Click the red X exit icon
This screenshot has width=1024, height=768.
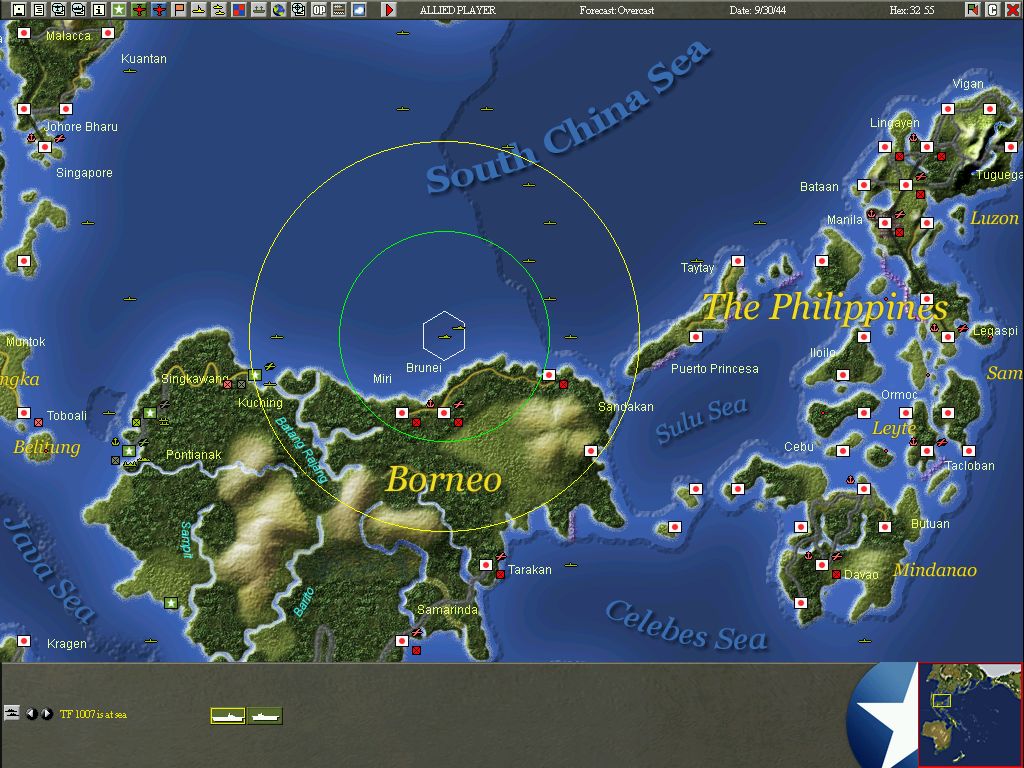pos(1012,9)
